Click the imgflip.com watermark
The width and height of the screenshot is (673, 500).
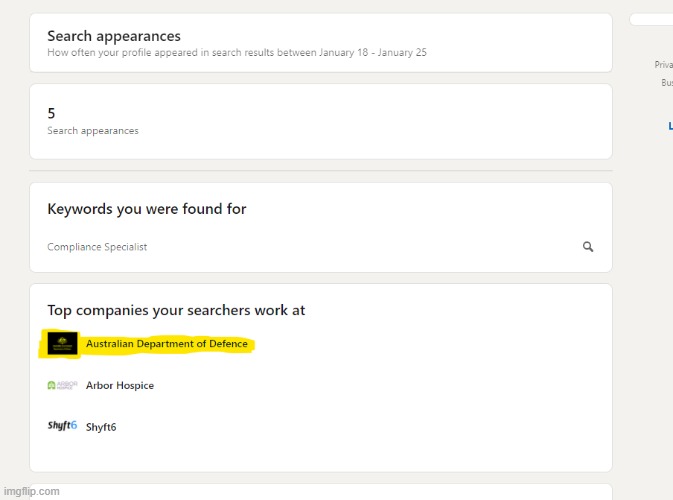point(31,491)
